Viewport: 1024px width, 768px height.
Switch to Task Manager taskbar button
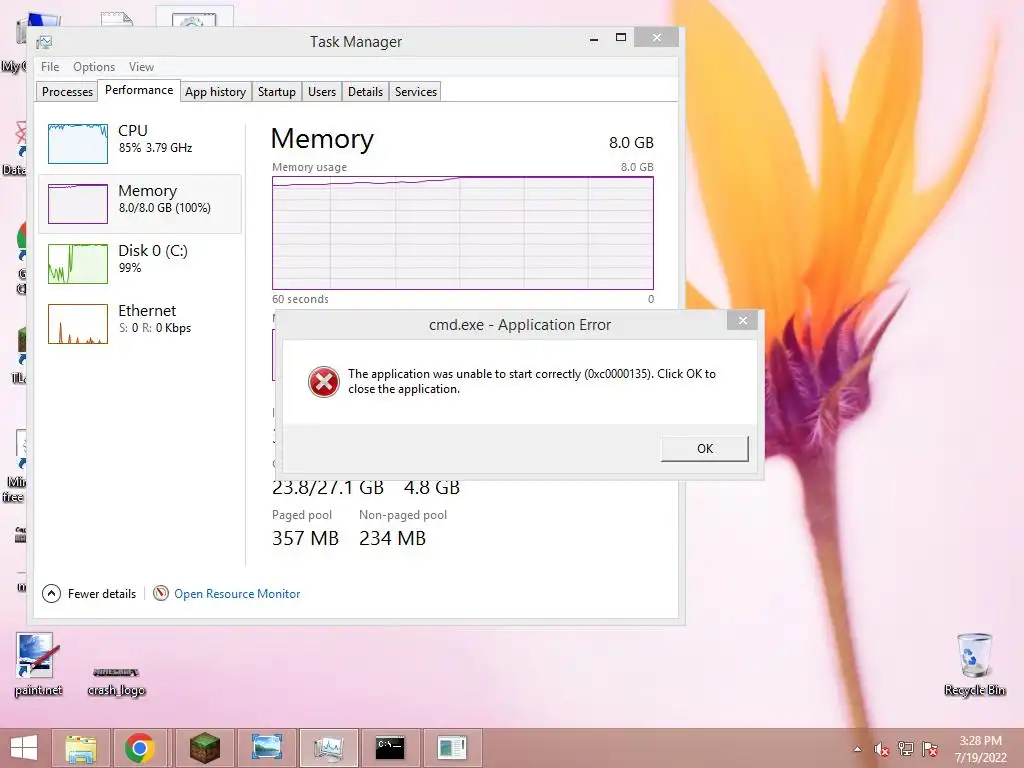point(328,748)
